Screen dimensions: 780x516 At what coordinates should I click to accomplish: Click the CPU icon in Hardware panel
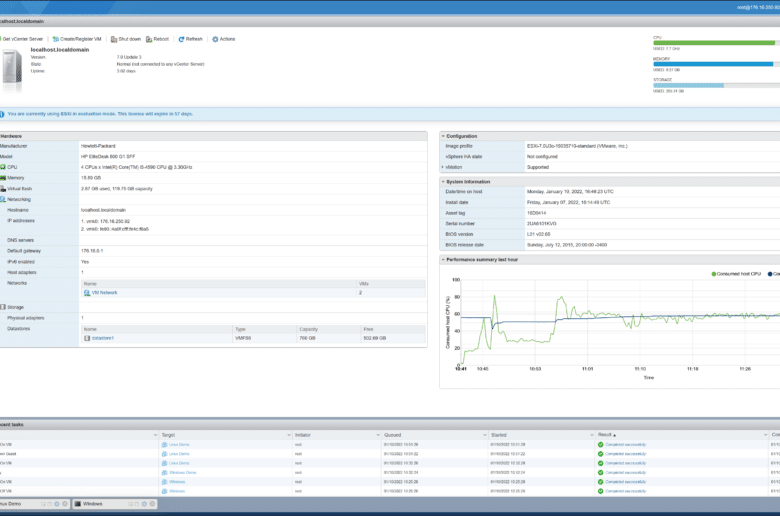[x=3, y=167]
